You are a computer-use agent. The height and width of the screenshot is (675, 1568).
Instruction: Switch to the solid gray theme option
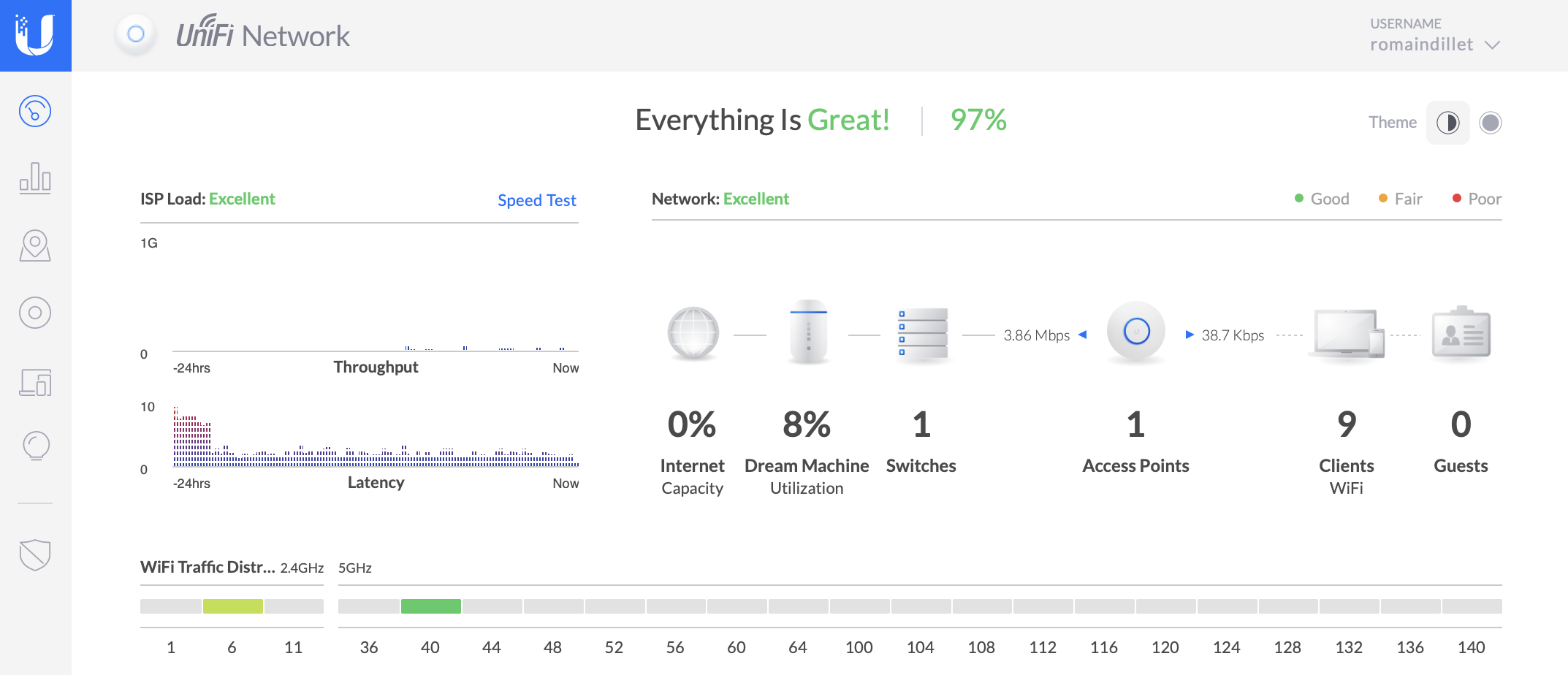point(1491,123)
